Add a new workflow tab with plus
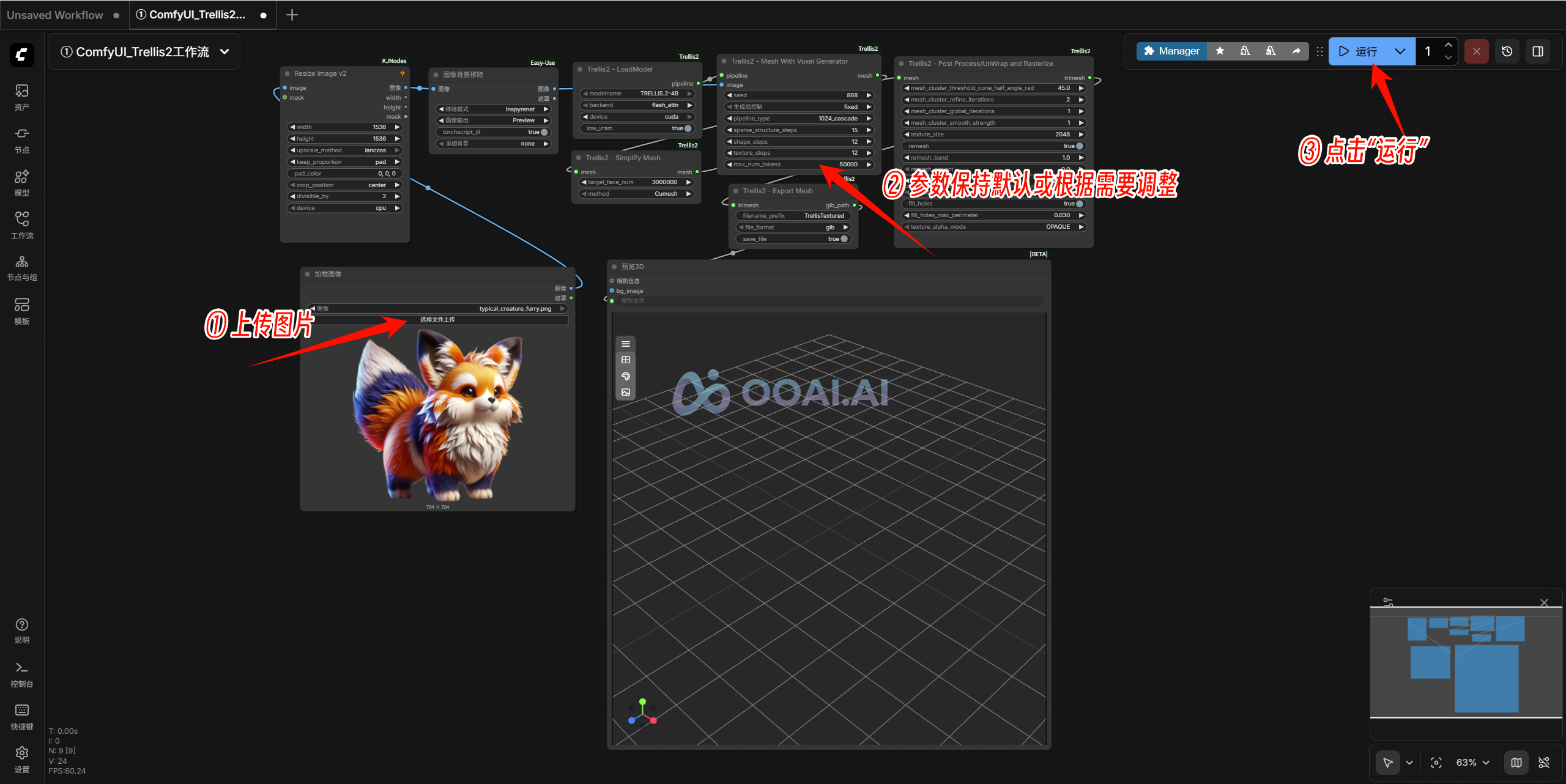 point(292,15)
